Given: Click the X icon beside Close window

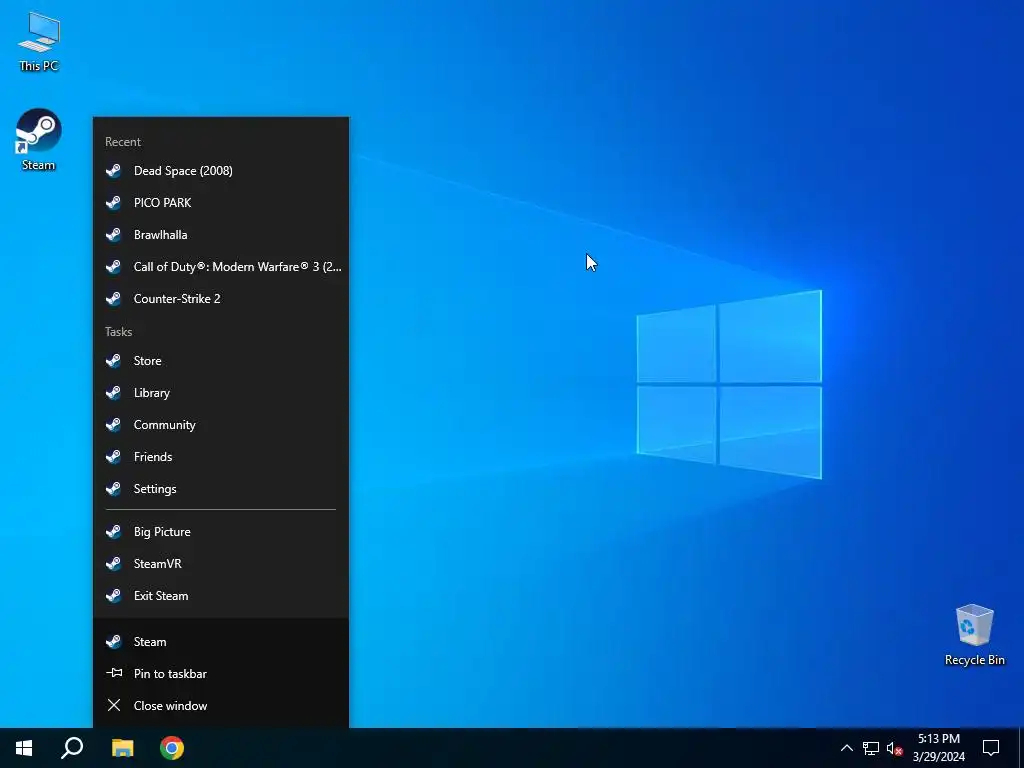Looking at the screenshot, I should (114, 705).
